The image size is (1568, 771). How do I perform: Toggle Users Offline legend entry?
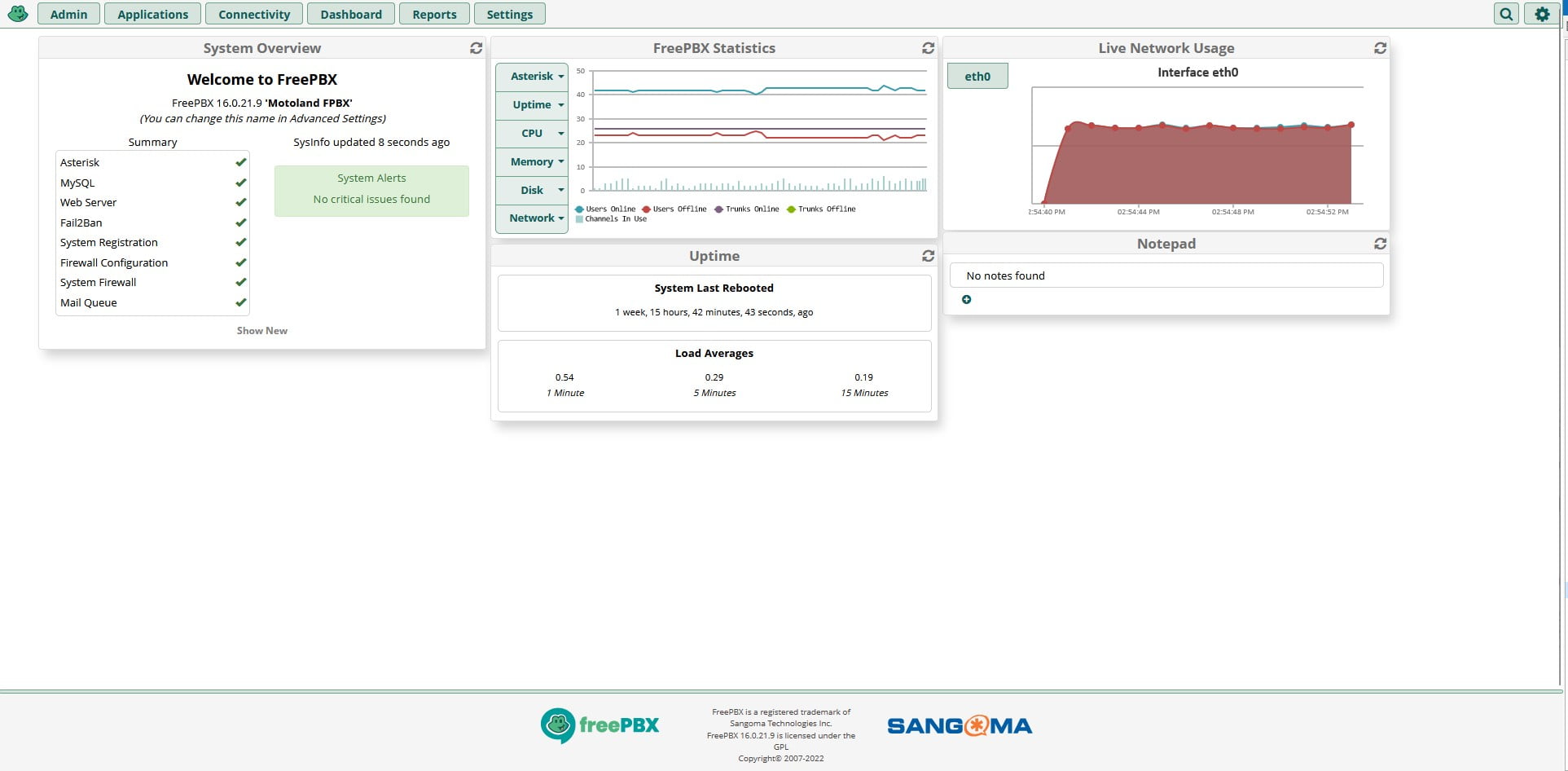click(x=674, y=209)
